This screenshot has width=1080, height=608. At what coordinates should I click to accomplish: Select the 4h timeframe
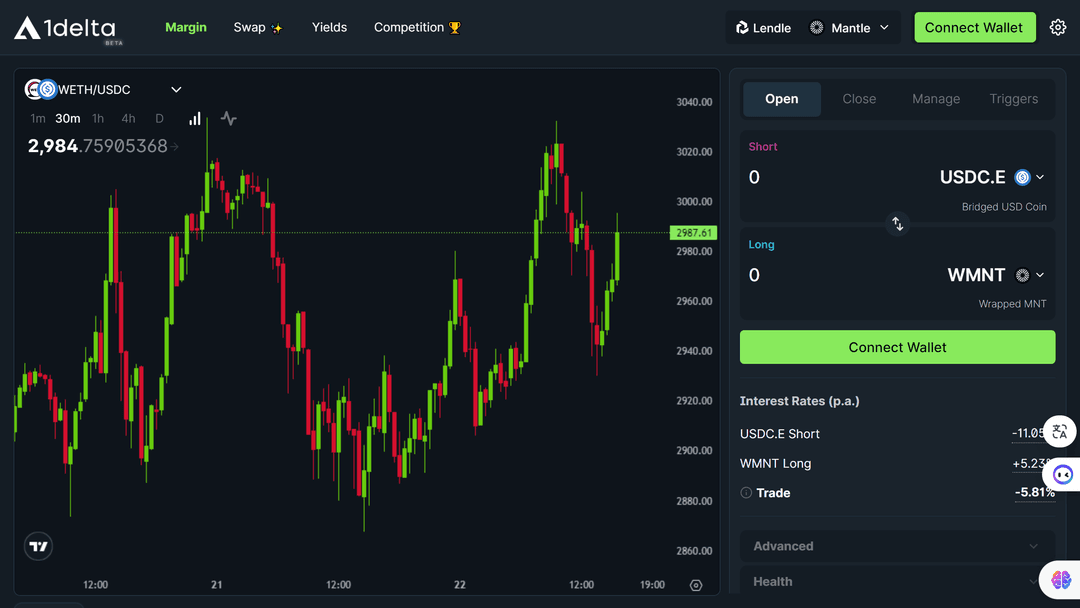coord(128,118)
